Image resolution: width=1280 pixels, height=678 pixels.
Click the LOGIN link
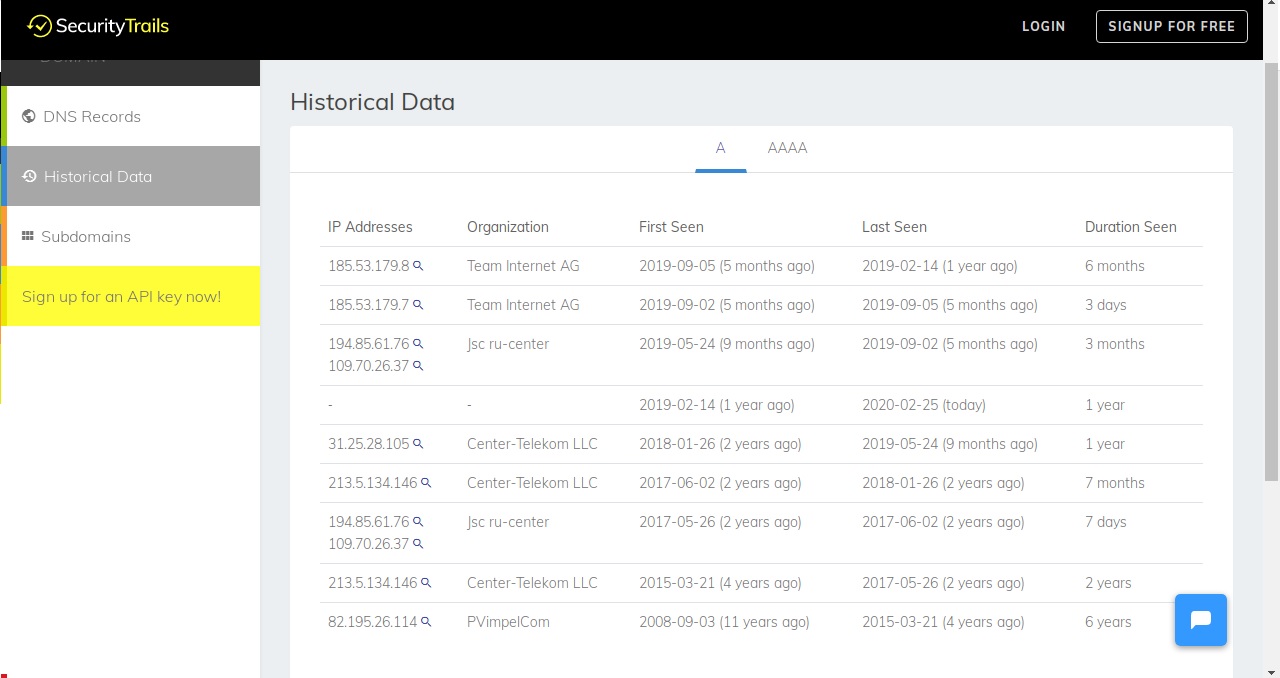coord(1043,26)
